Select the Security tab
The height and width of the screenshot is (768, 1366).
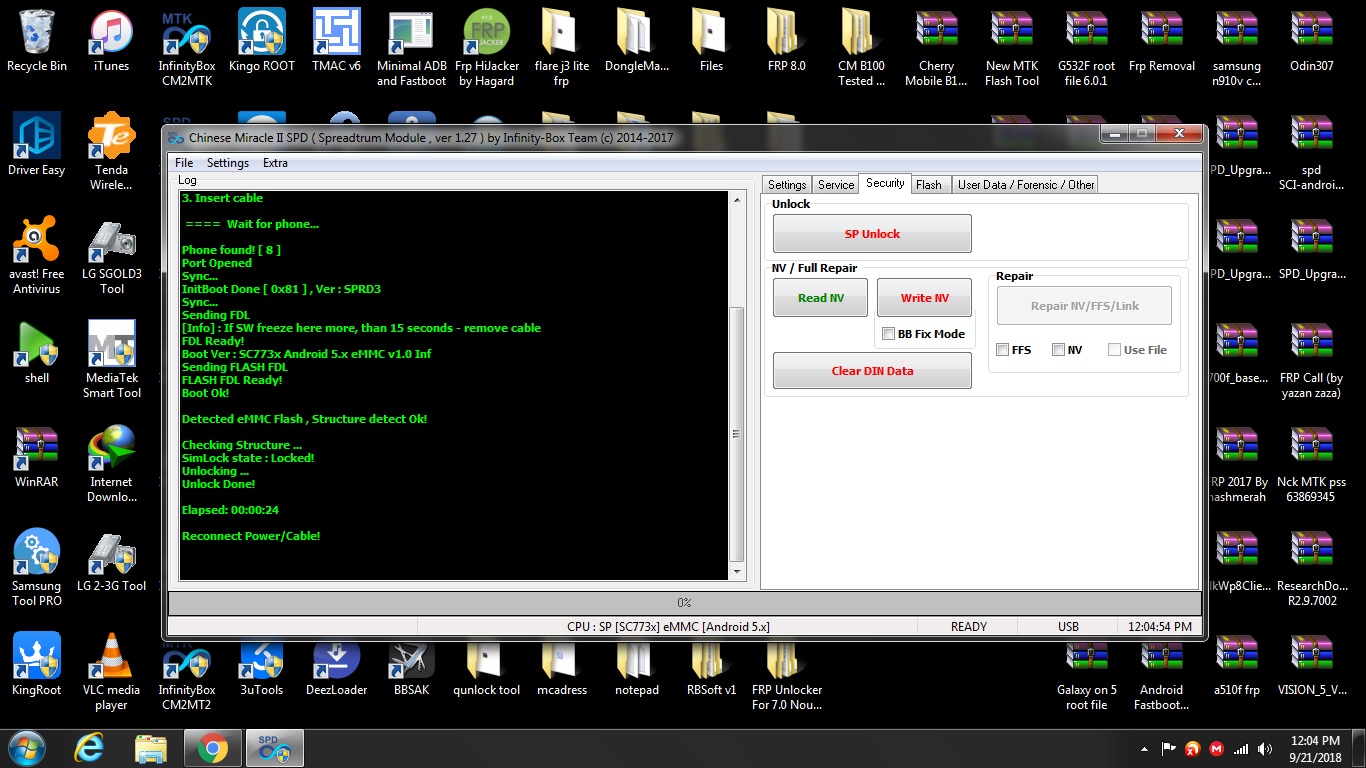885,183
